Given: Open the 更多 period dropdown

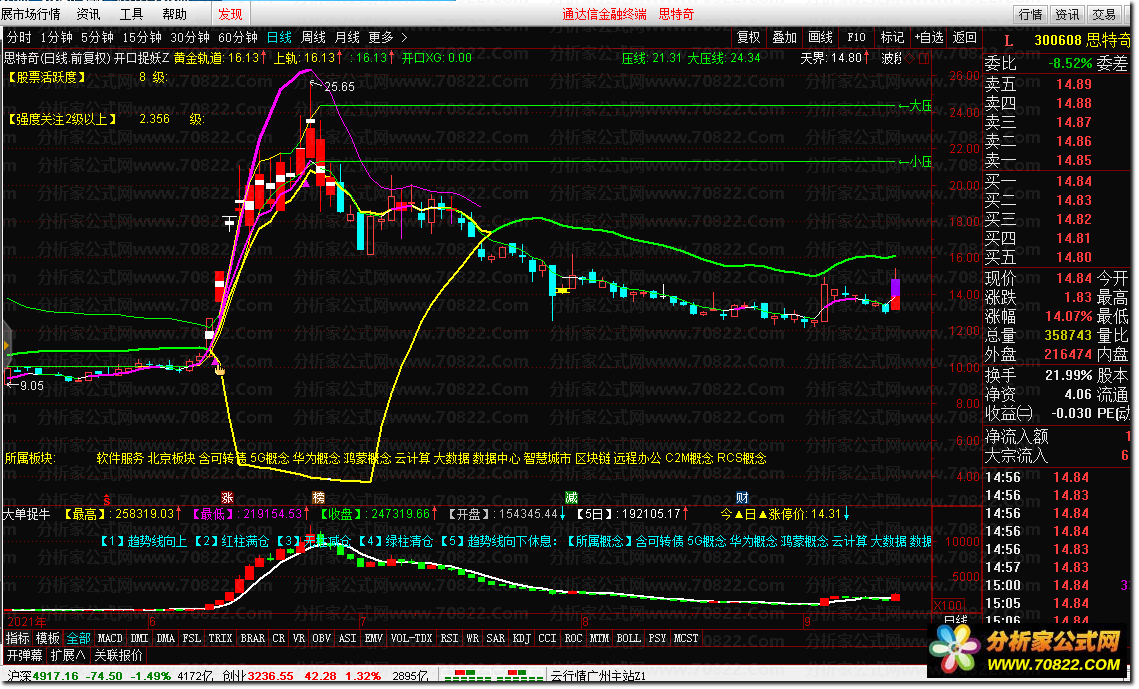Looking at the screenshot, I should [381, 37].
